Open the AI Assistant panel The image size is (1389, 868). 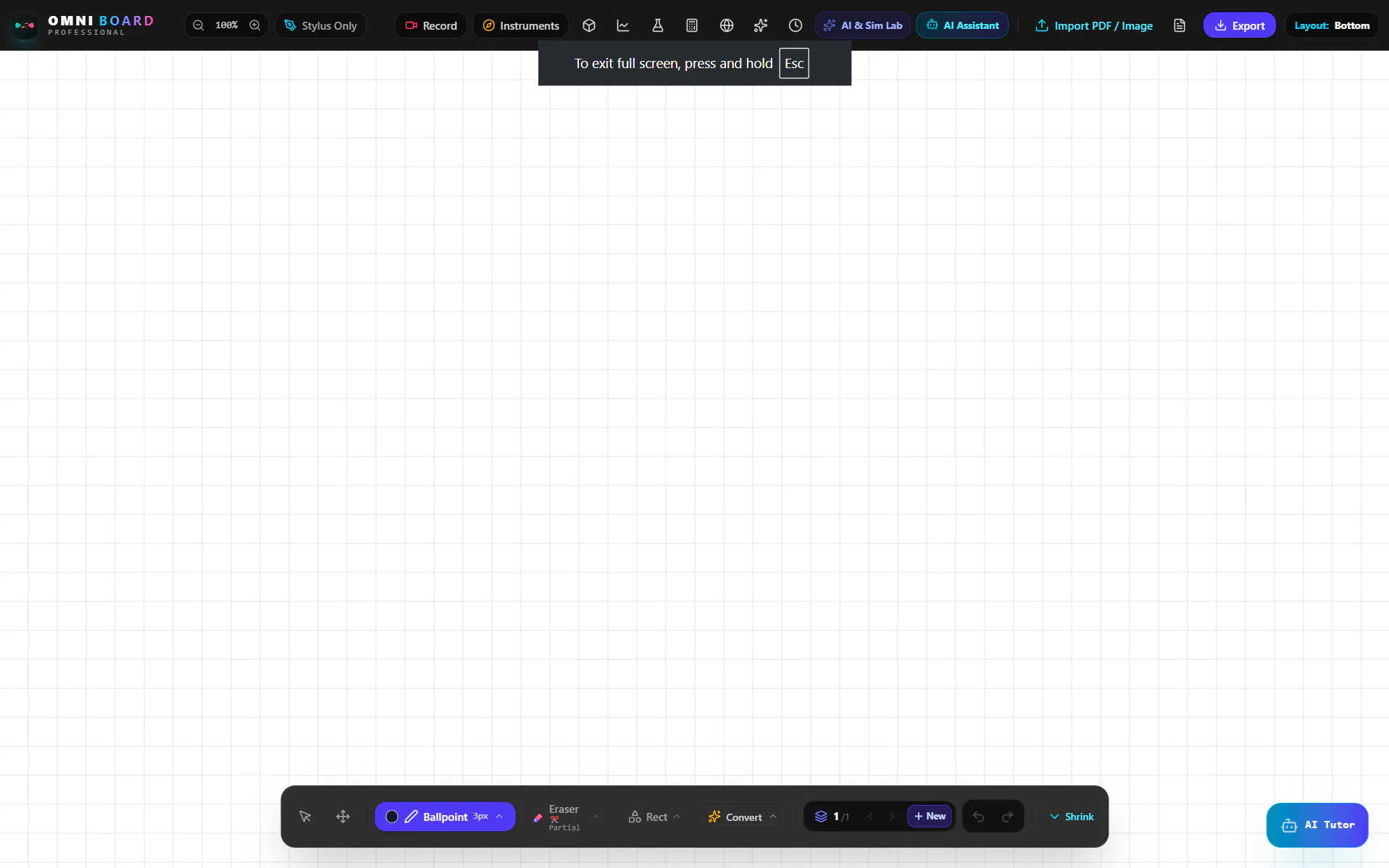point(962,25)
